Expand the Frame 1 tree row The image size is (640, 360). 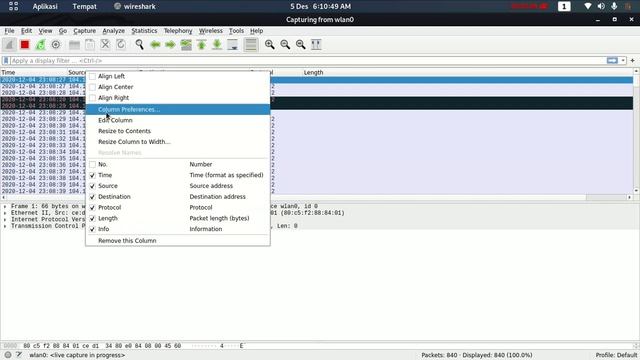5,207
